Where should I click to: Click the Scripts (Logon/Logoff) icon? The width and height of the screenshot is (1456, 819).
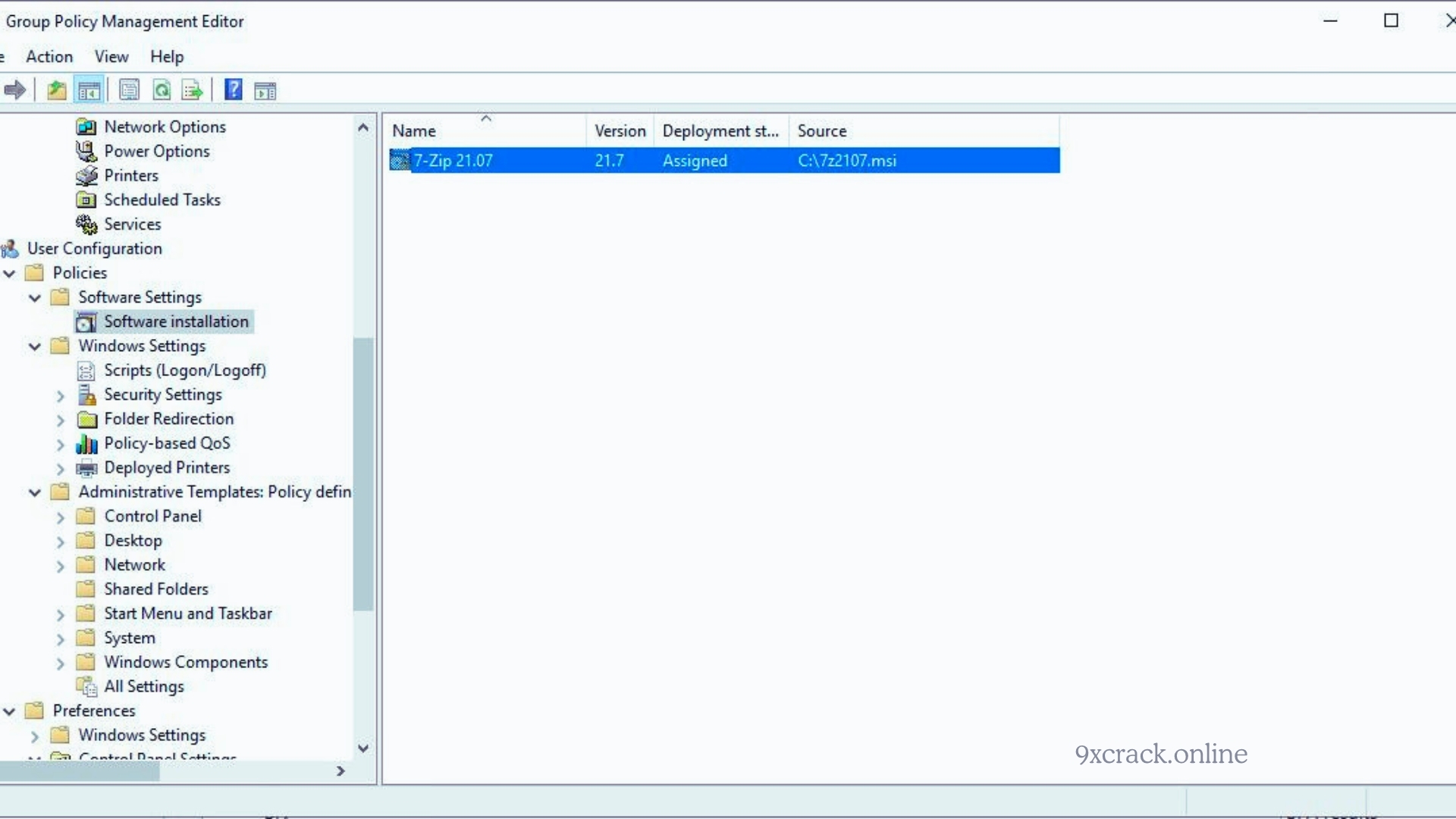[x=86, y=371]
